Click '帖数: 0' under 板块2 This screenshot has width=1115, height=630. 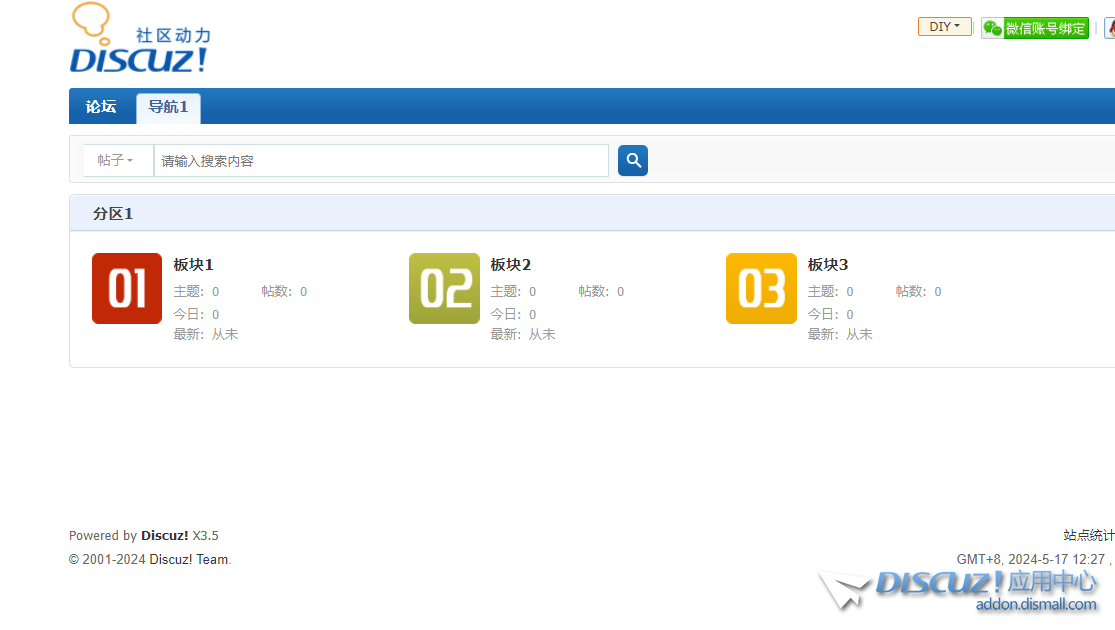click(601, 292)
